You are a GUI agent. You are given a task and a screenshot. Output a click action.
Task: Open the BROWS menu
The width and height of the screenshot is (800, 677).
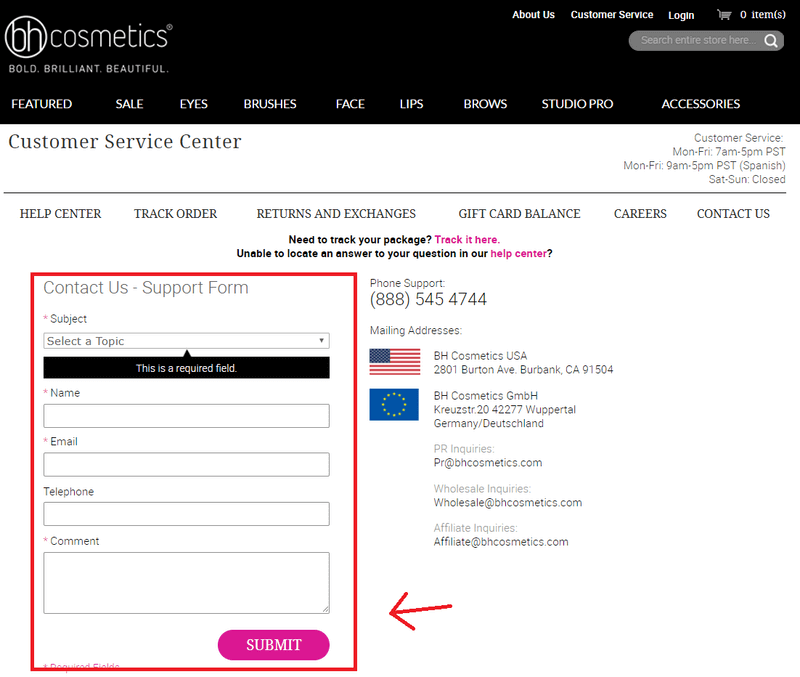pos(485,104)
